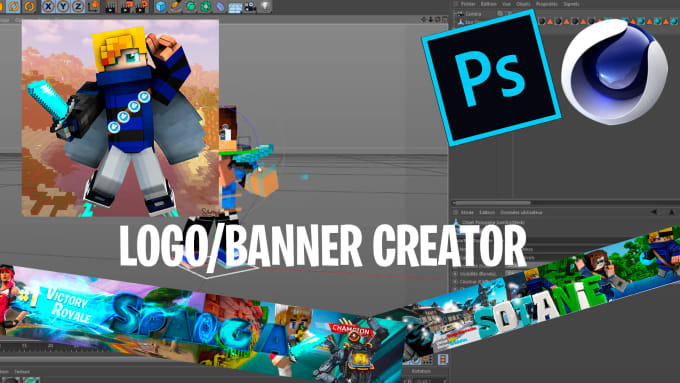Toggle the Z axis lock

click(78, 7)
